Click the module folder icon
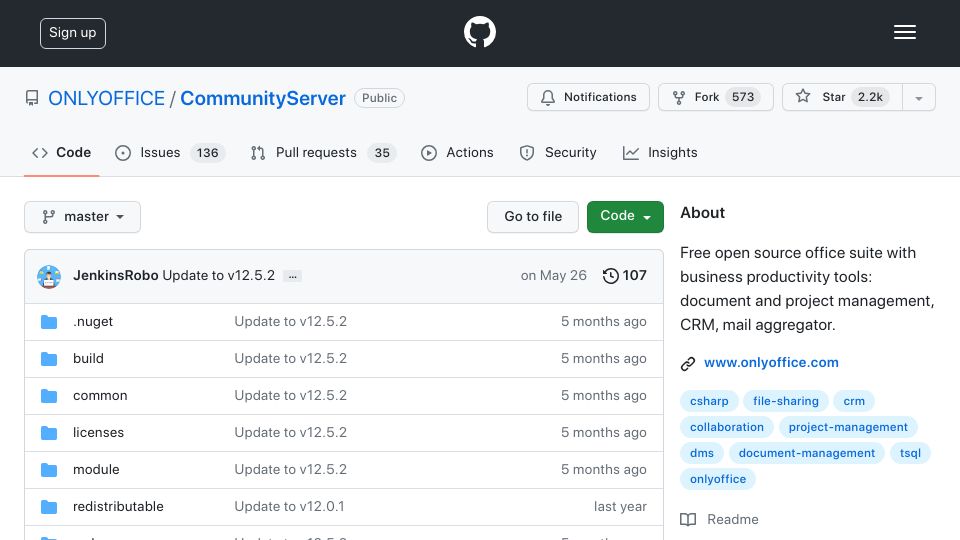This screenshot has height=540, width=960. tap(49, 470)
